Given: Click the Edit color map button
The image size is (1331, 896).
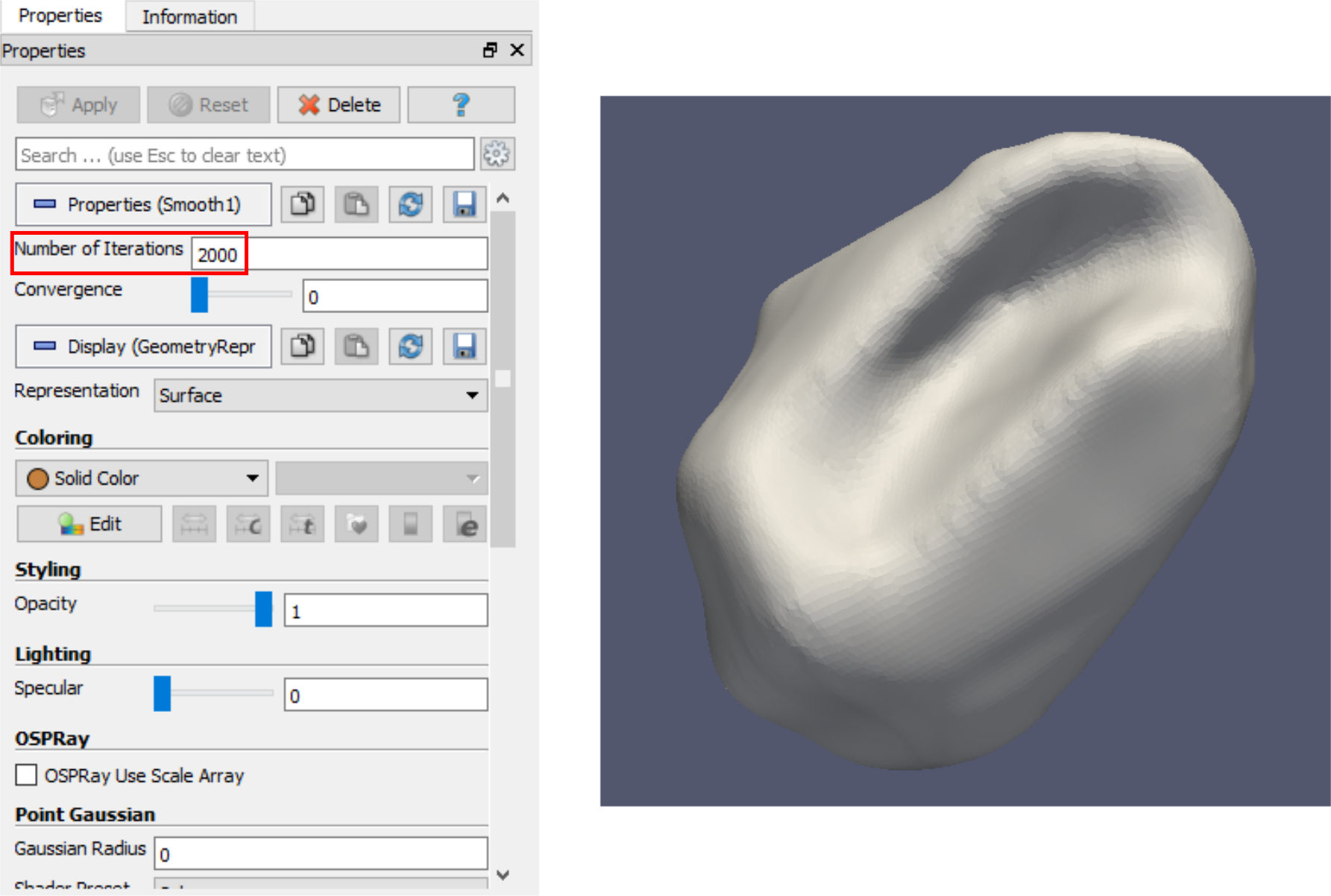Looking at the screenshot, I should pyautogui.click(x=89, y=524).
